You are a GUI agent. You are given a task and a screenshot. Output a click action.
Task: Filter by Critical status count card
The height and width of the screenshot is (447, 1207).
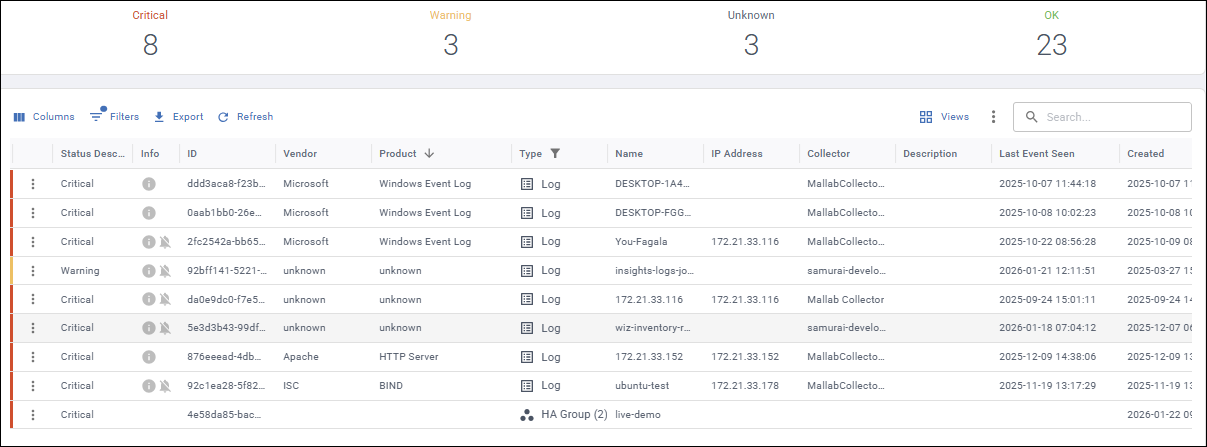(150, 35)
